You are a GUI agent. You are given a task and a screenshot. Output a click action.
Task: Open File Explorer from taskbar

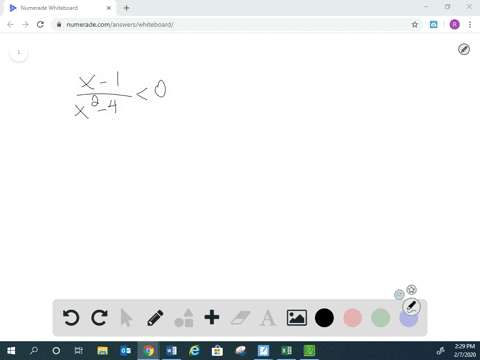[x=102, y=351]
